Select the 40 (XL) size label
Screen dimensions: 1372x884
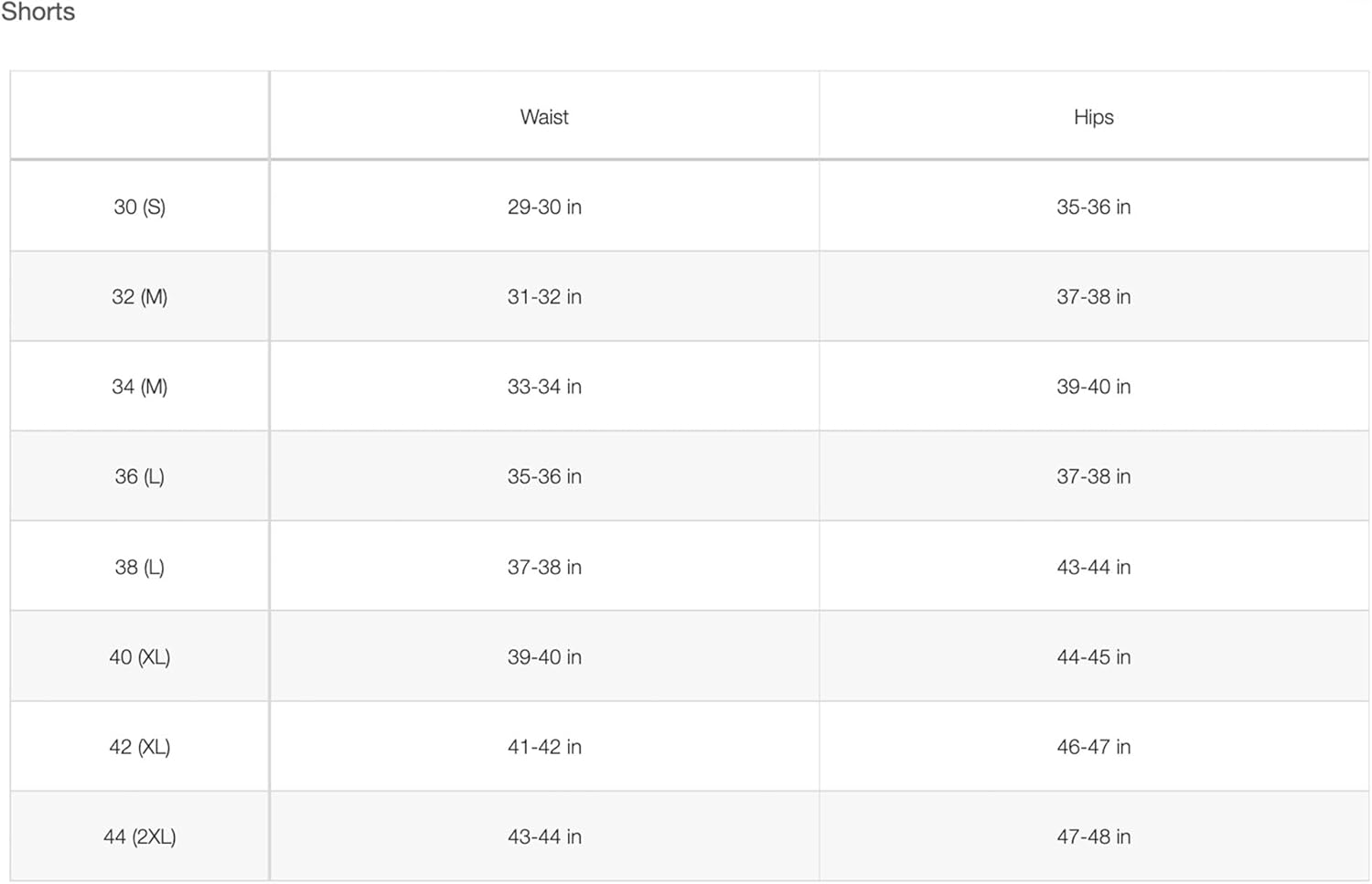click(139, 656)
